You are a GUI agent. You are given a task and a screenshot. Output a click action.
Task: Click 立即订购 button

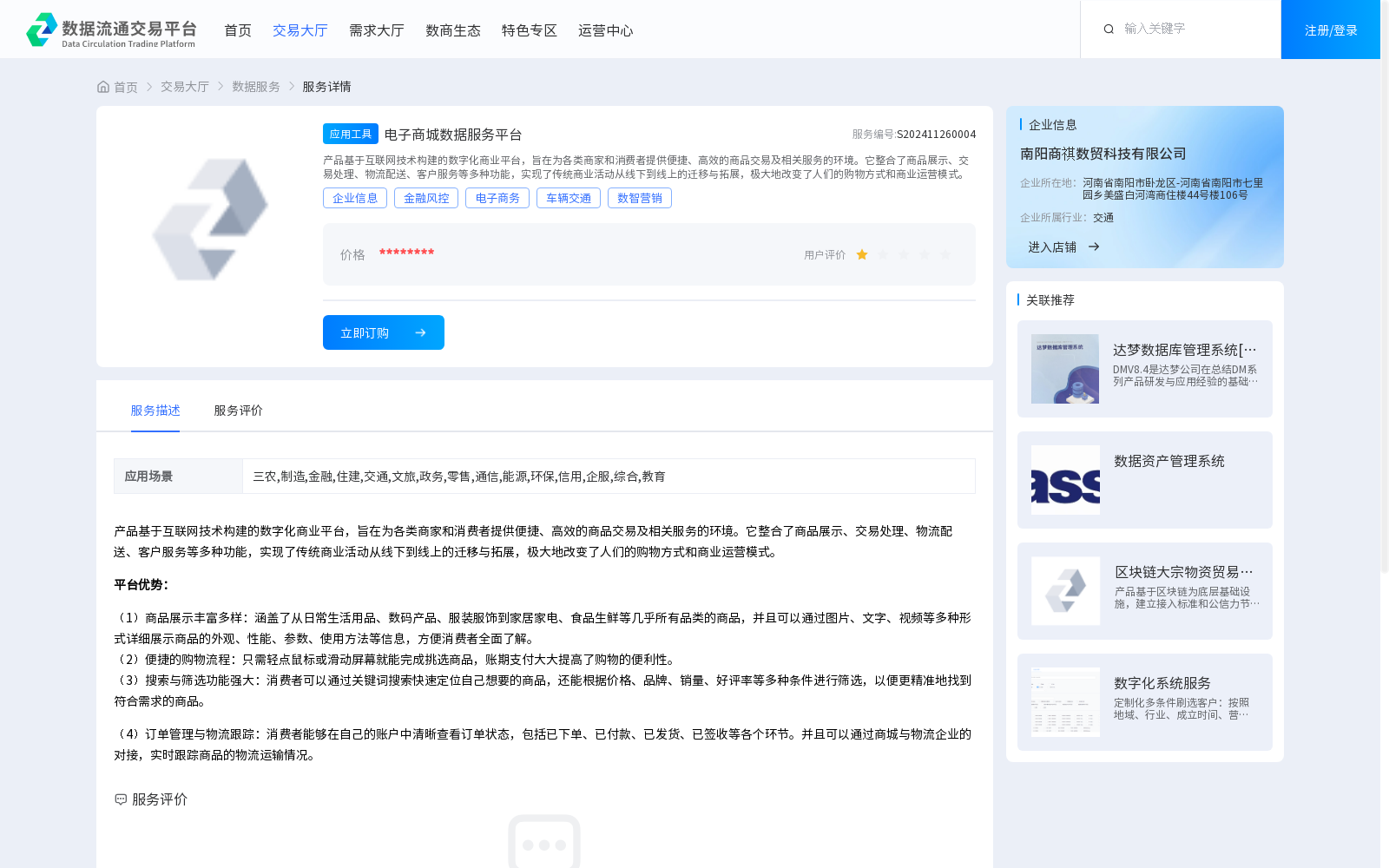point(384,332)
